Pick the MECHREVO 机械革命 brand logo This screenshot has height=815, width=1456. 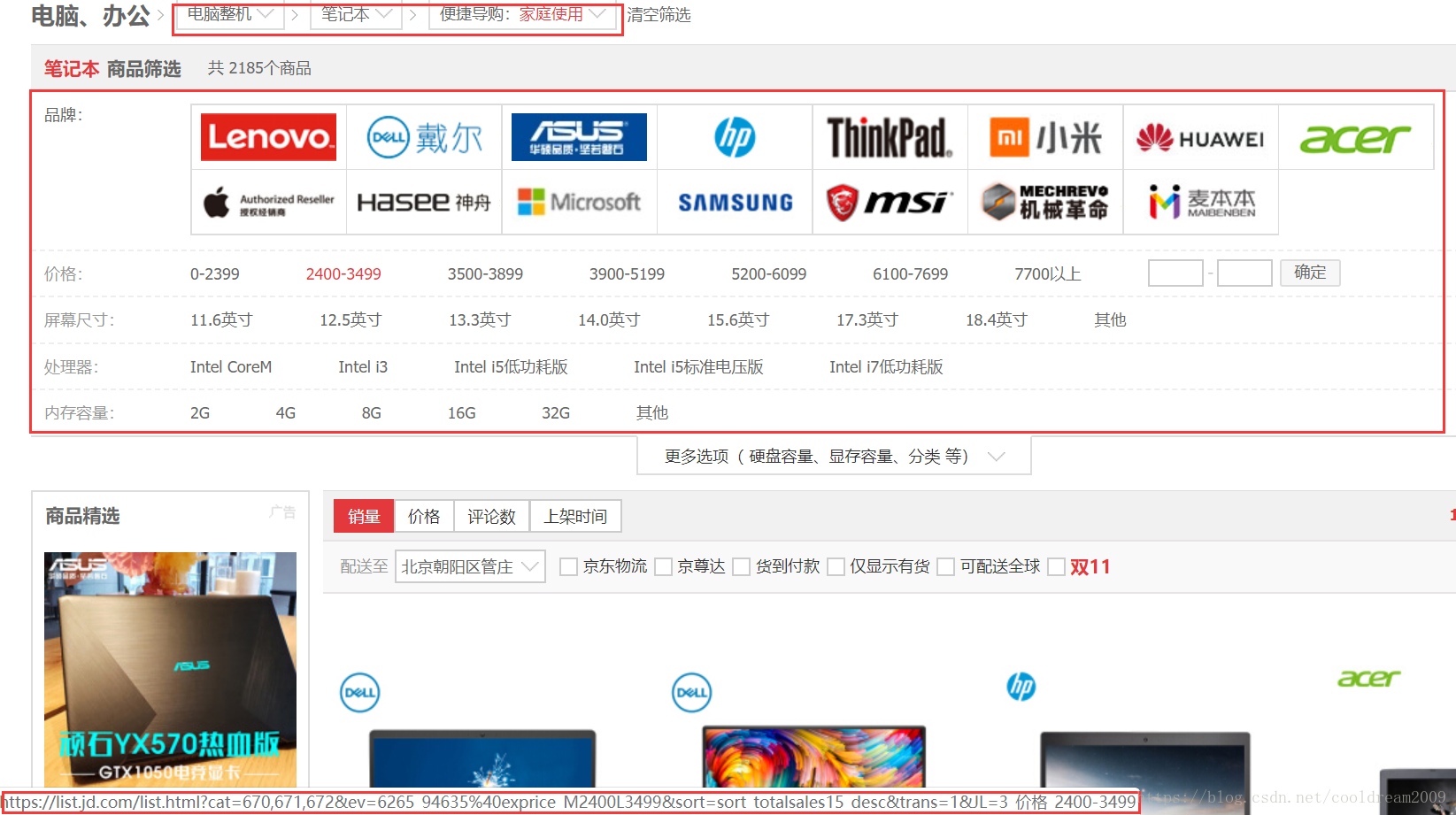coord(1045,202)
